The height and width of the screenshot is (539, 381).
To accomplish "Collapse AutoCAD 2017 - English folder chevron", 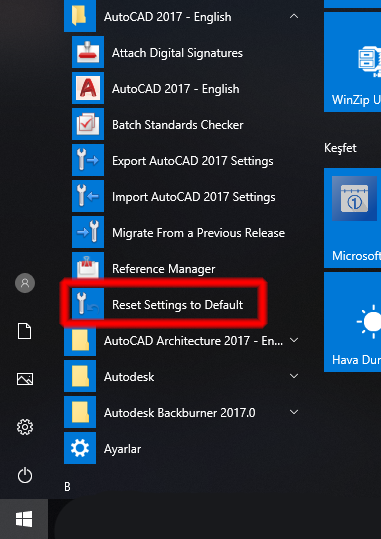I will pyautogui.click(x=294, y=16).
